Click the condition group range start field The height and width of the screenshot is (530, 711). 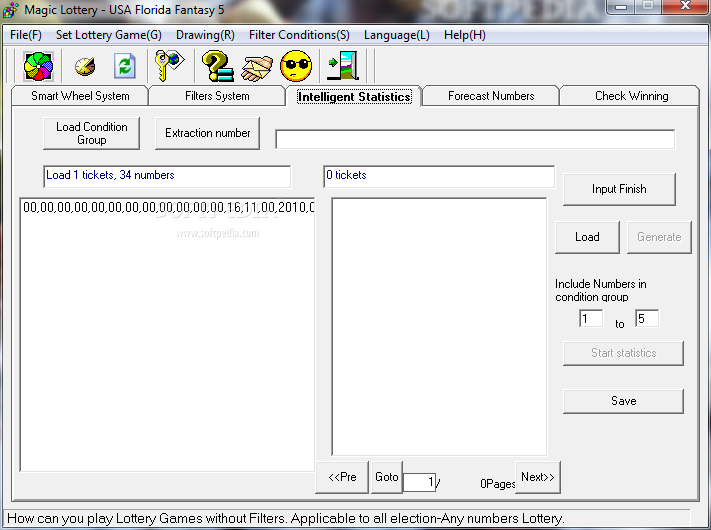591,319
